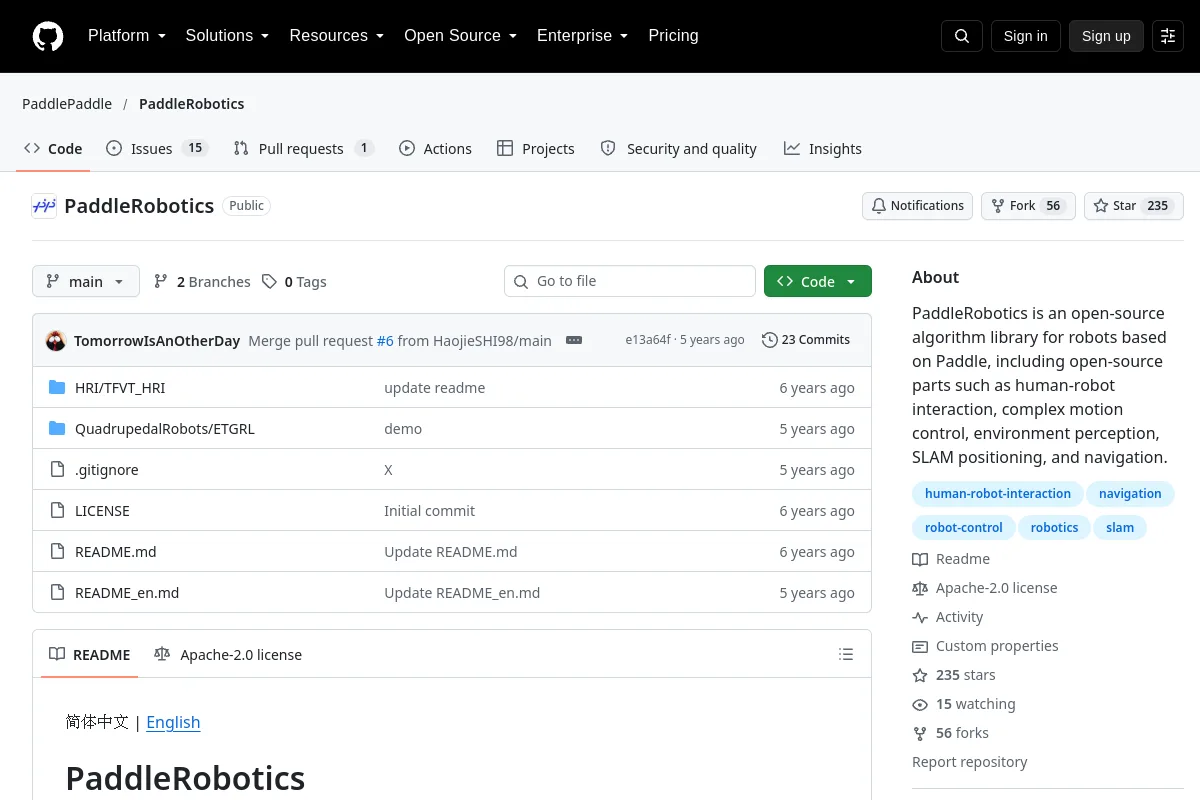Open the English README link

173,722
